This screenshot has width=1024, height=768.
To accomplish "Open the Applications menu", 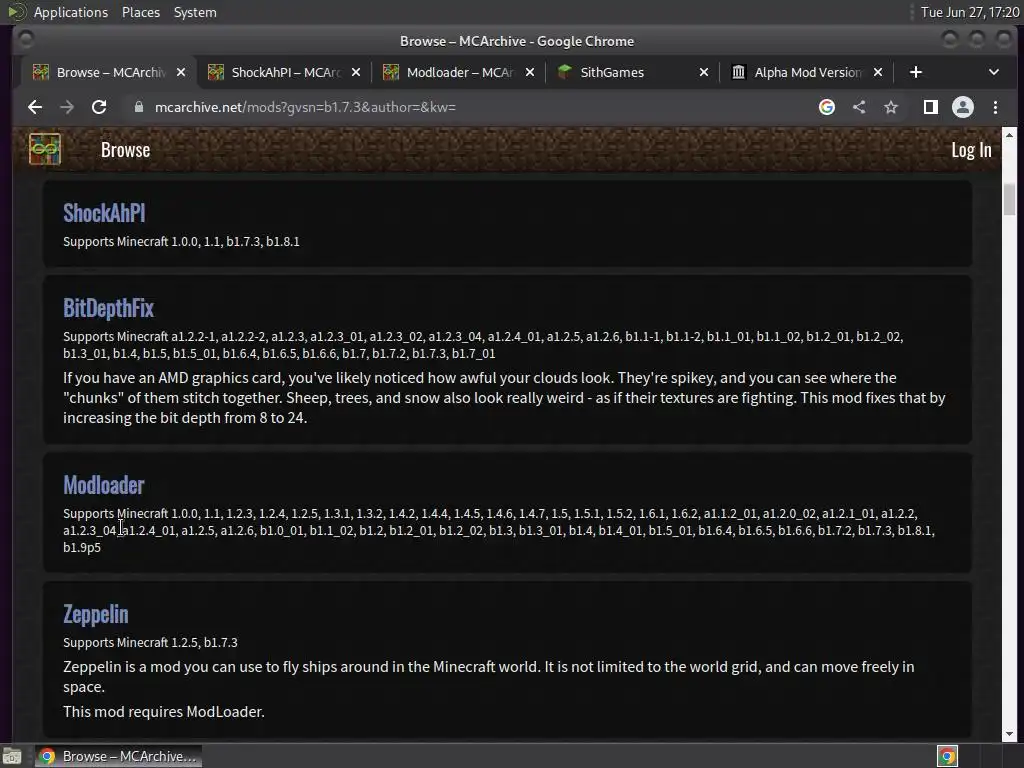I will point(71,12).
